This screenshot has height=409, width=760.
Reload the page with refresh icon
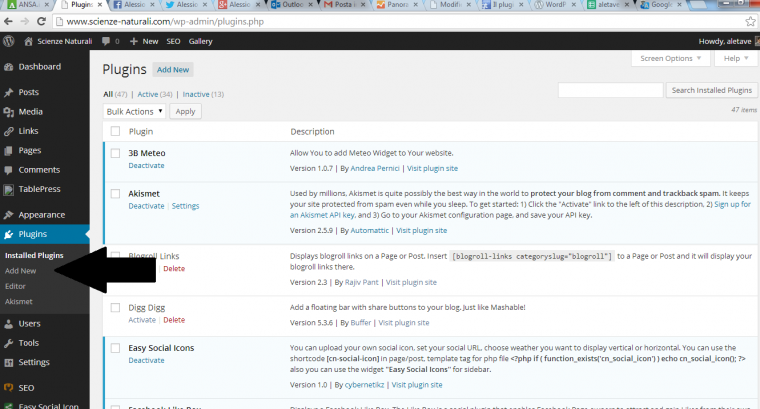41,21
